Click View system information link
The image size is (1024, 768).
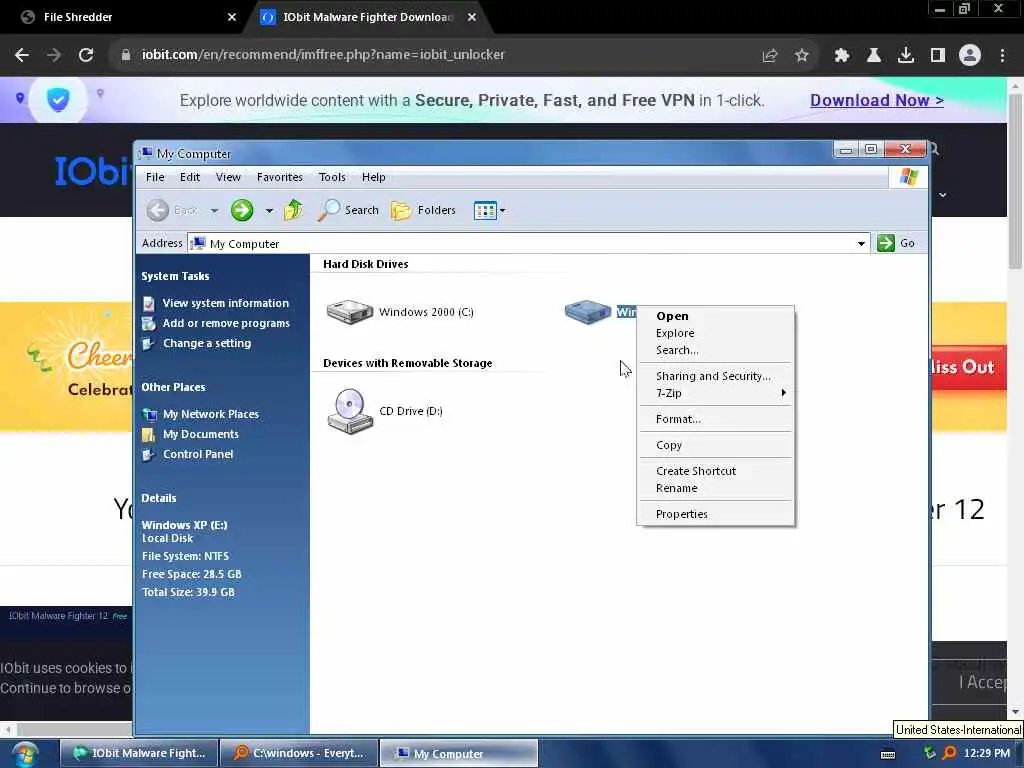(225, 303)
